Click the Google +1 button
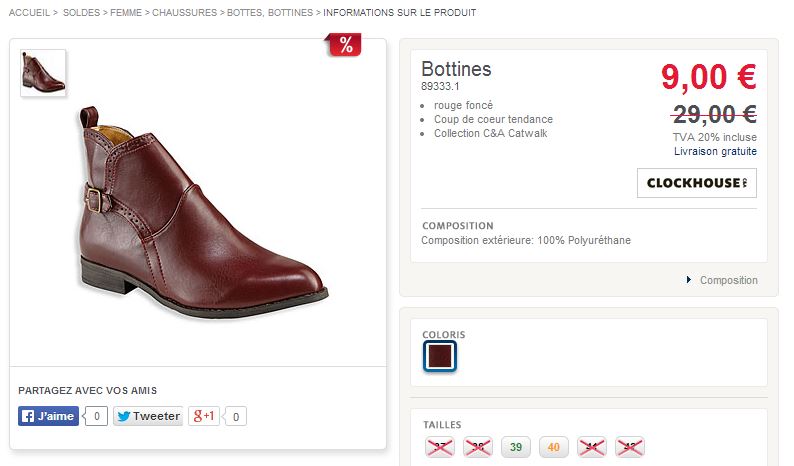794x466 pixels. (x=205, y=416)
